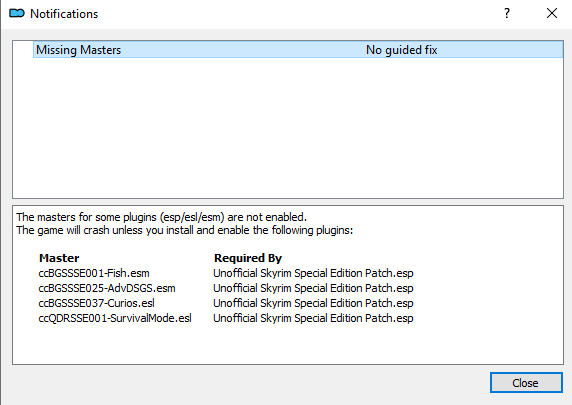Click the Mod Organizer icon in title bar
Viewport: 572px width, 405px height.
(17, 14)
